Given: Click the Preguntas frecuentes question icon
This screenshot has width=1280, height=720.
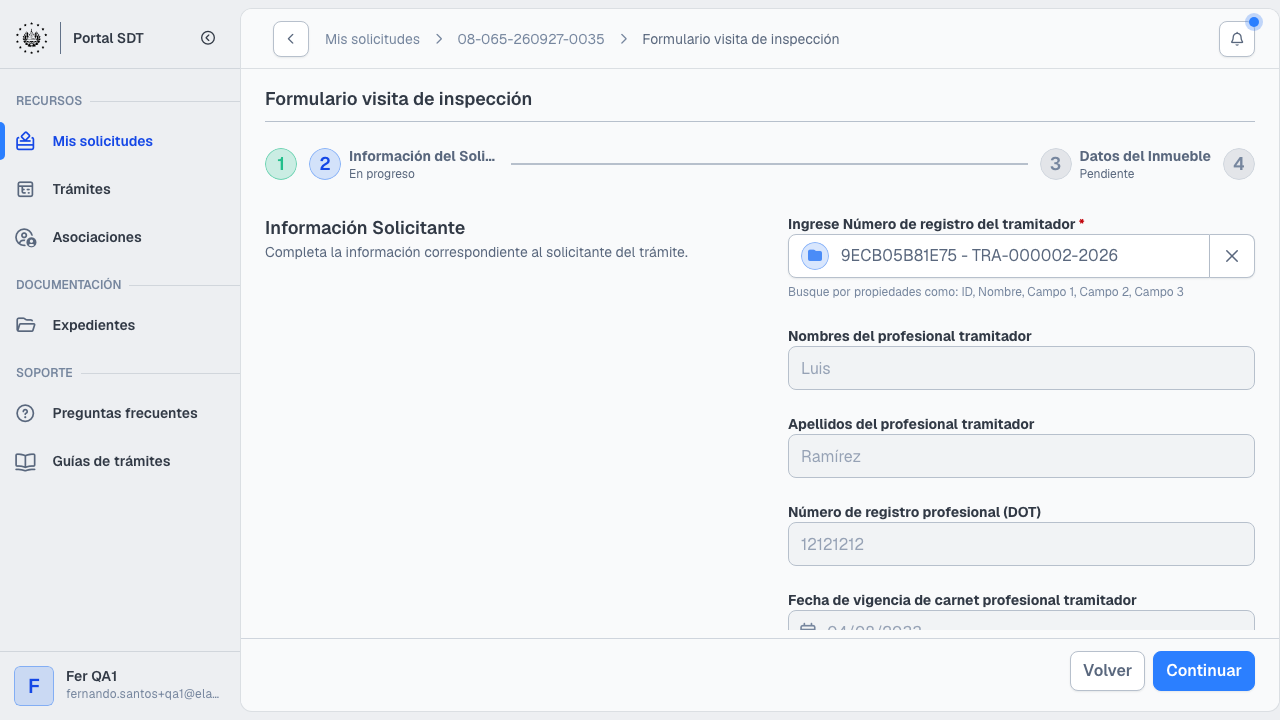Looking at the screenshot, I should 26,413.
